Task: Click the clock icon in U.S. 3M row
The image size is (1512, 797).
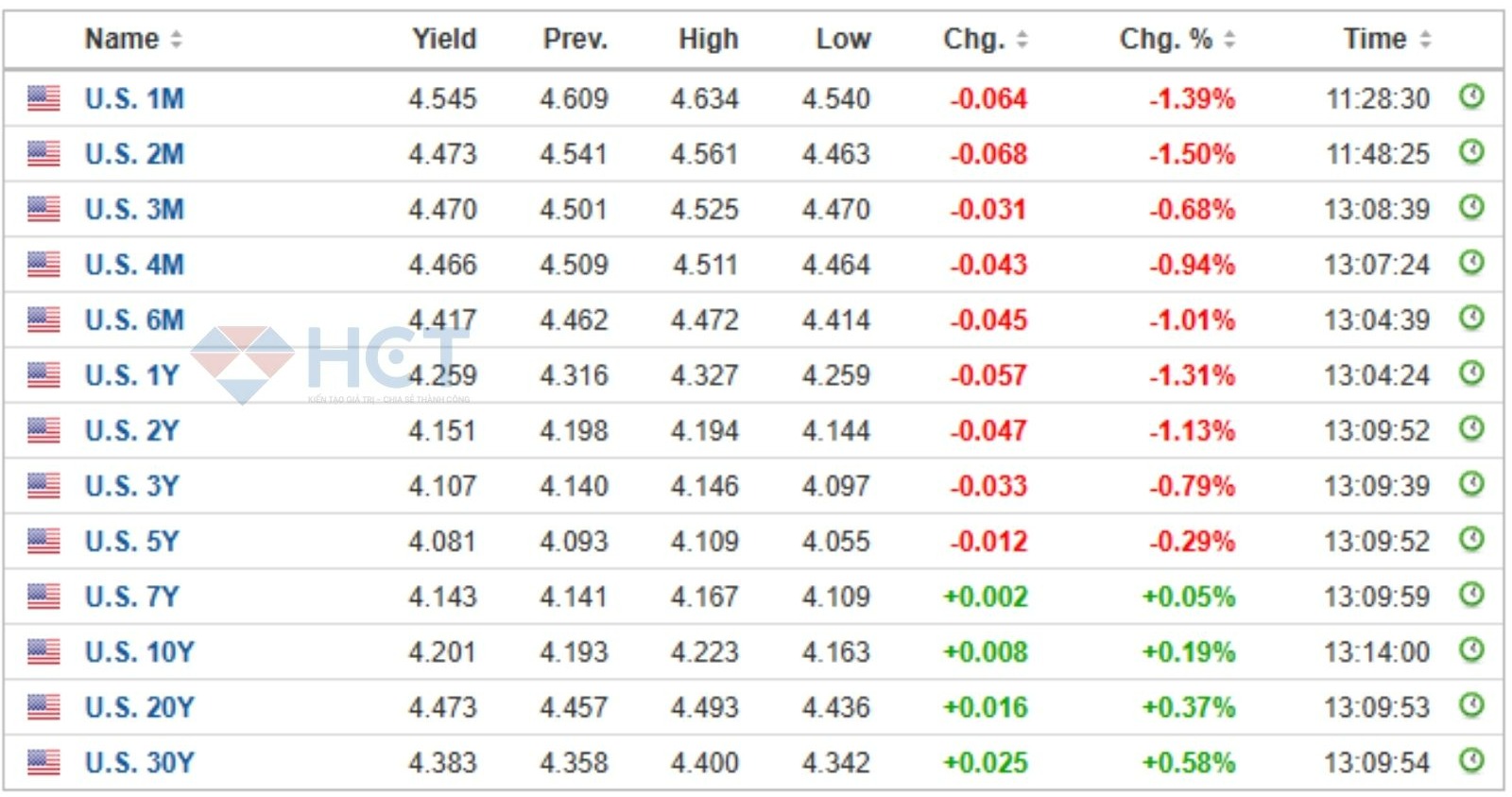Action: [x=1471, y=207]
